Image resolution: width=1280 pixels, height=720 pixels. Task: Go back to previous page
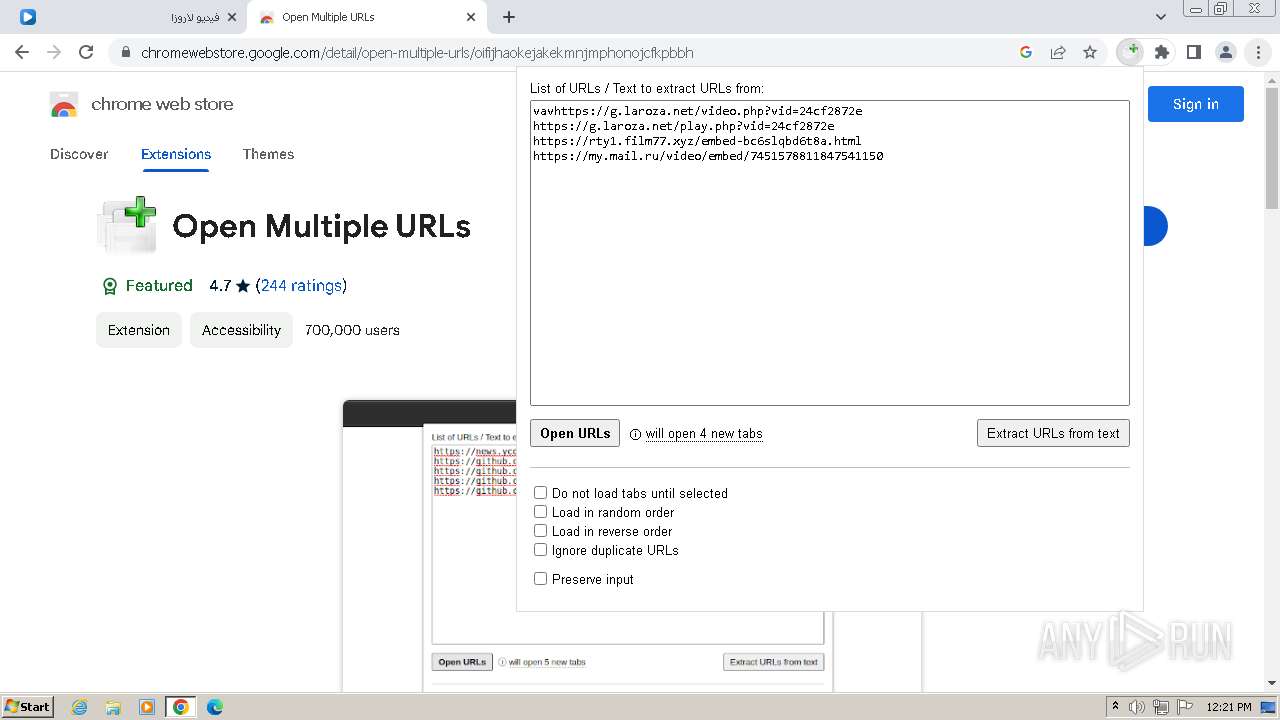pyautogui.click(x=22, y=52)
